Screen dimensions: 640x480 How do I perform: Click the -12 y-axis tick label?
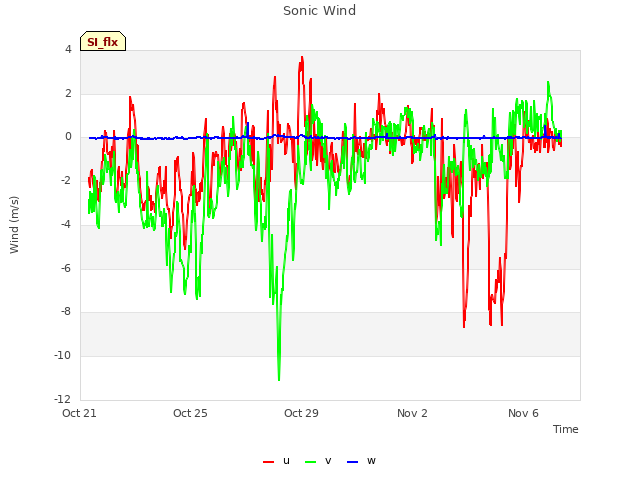(x=63, y=399)
